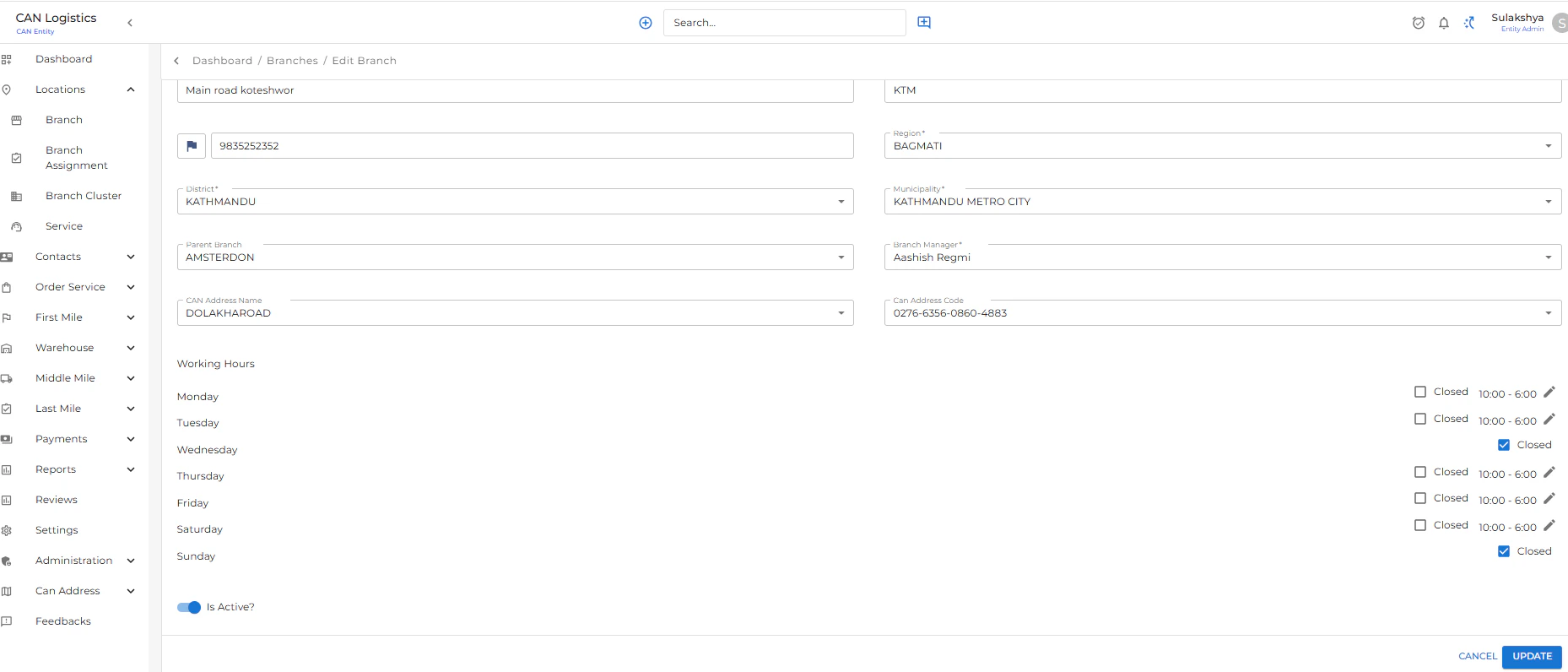Click the Service headset icon in sidebar
Image resolution: width=1568 pixels, height=672 pixels.
[16, 226]
